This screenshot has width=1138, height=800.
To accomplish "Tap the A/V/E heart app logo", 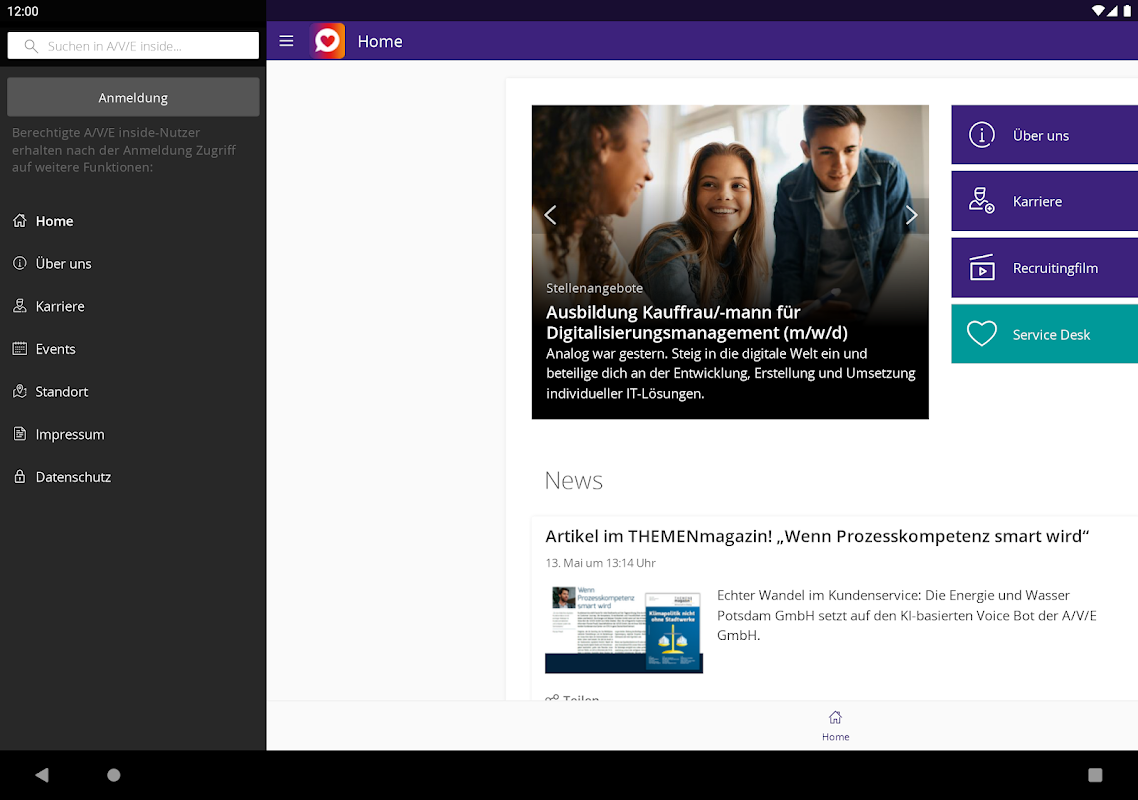I will [x=327, y=41].
